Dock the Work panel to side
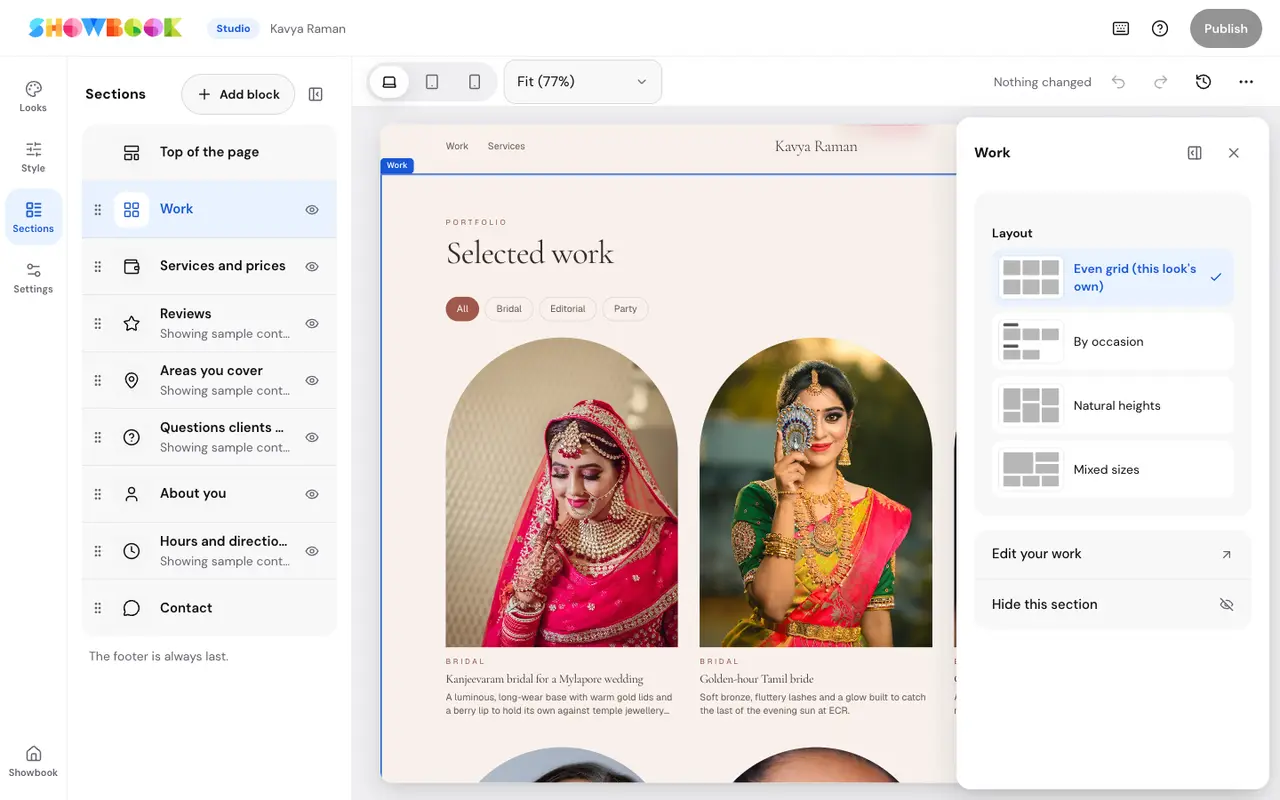 pos(1194,153)
